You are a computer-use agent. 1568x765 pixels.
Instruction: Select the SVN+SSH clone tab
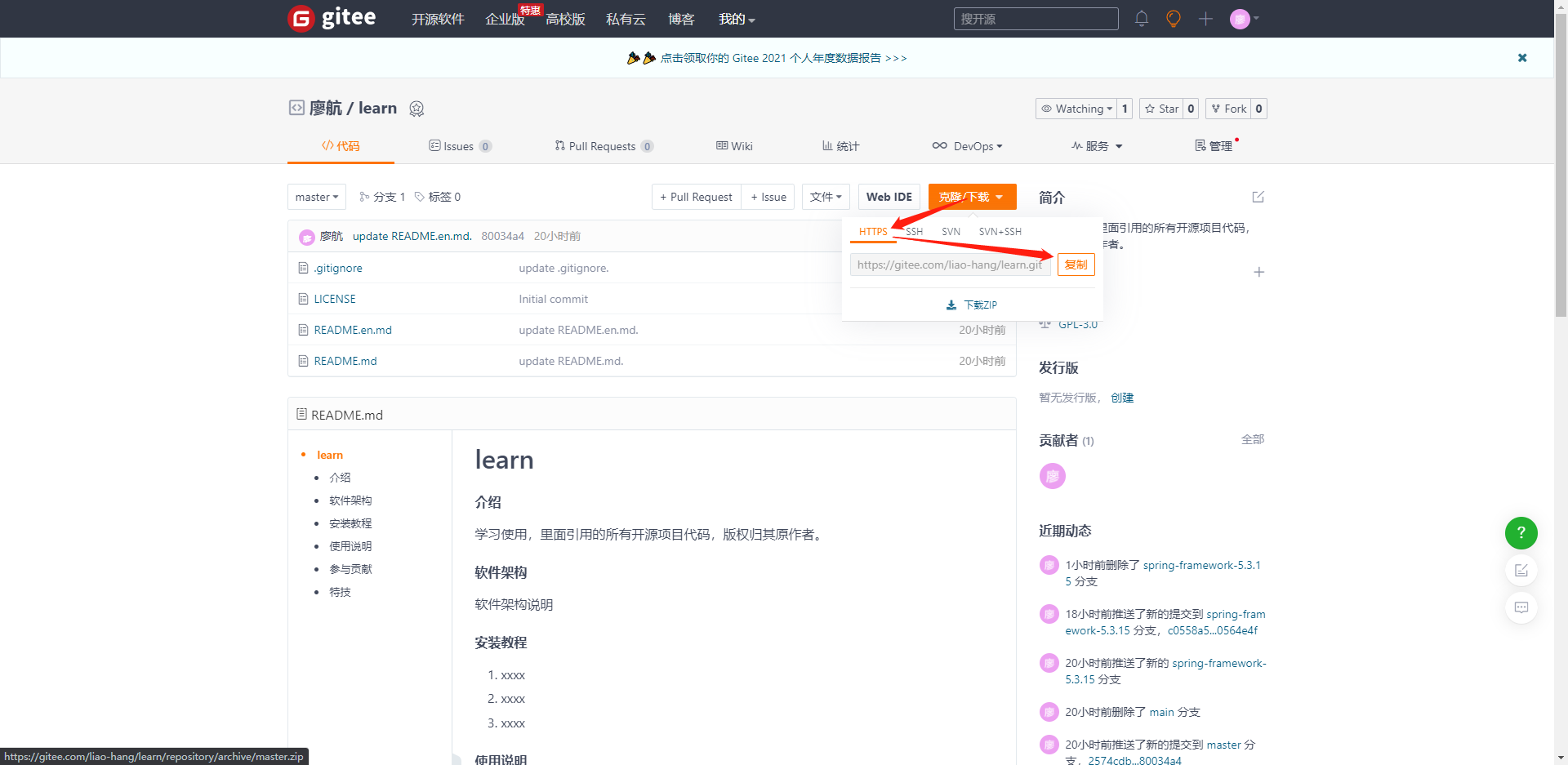click(x=1000, y=232)
